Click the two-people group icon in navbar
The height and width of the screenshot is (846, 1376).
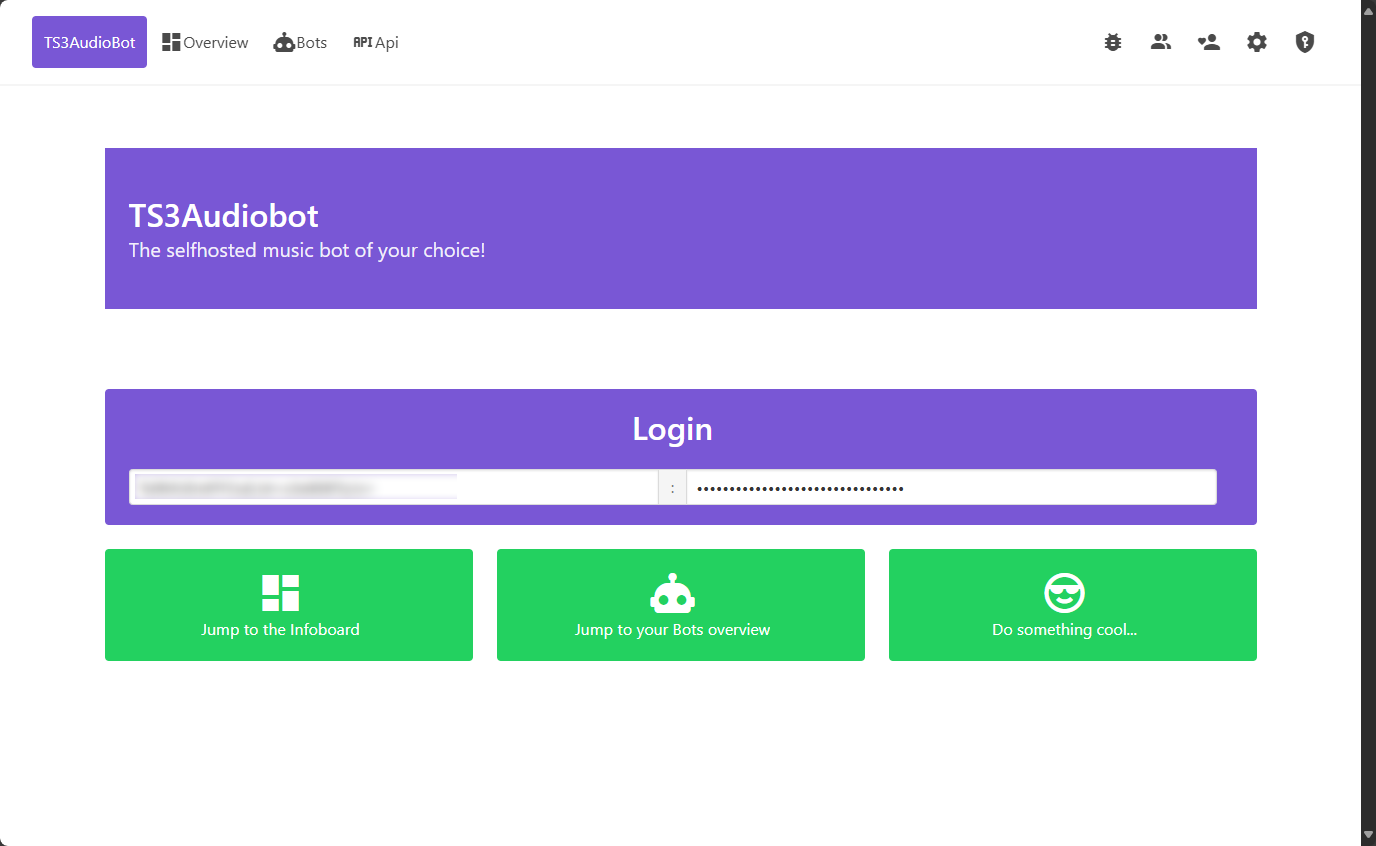(x=1161, y=42)
